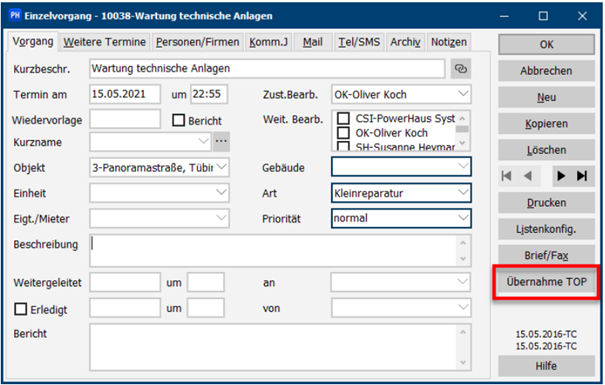605x385 pixels.
Task: Go to previous record arrow
Action: click(528, 176)
